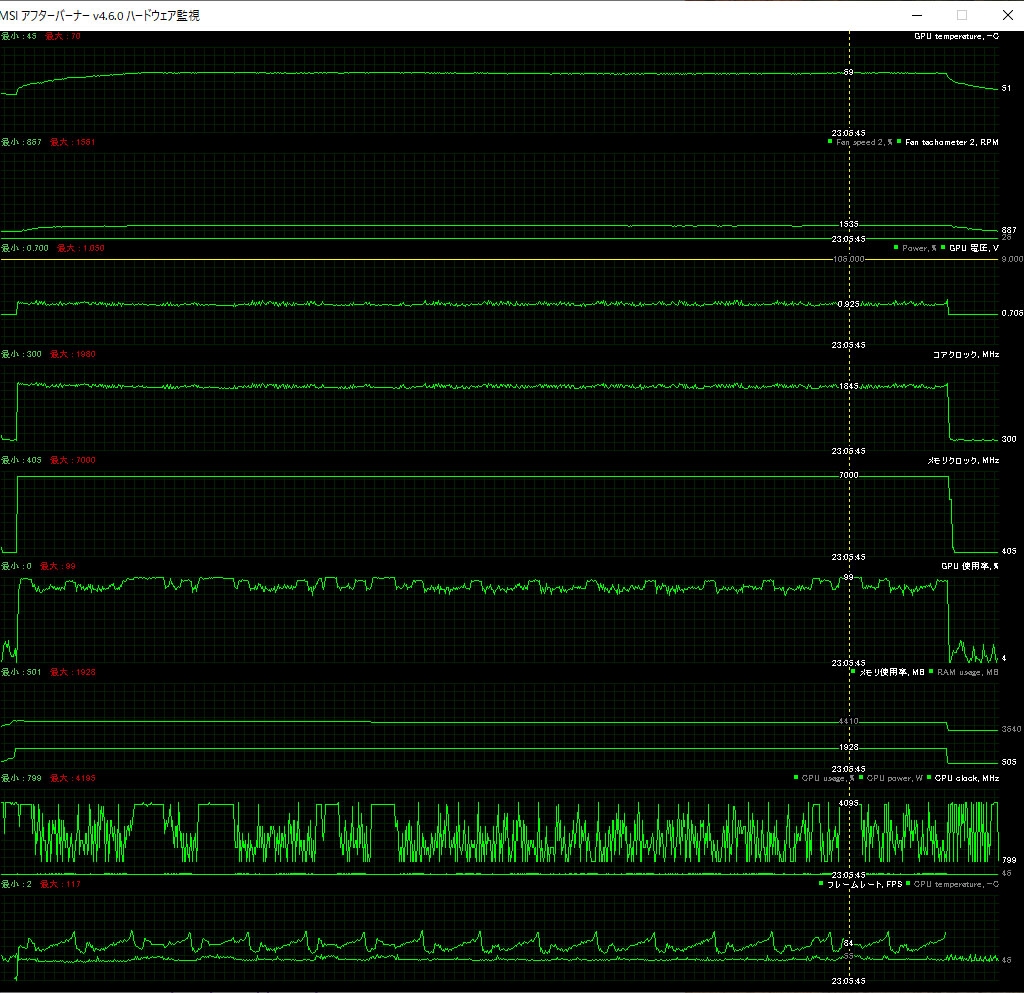Maximize the hardware monitor window
Image resolution: width=1024 pixels, height=993 pixels.
(962, 15)
